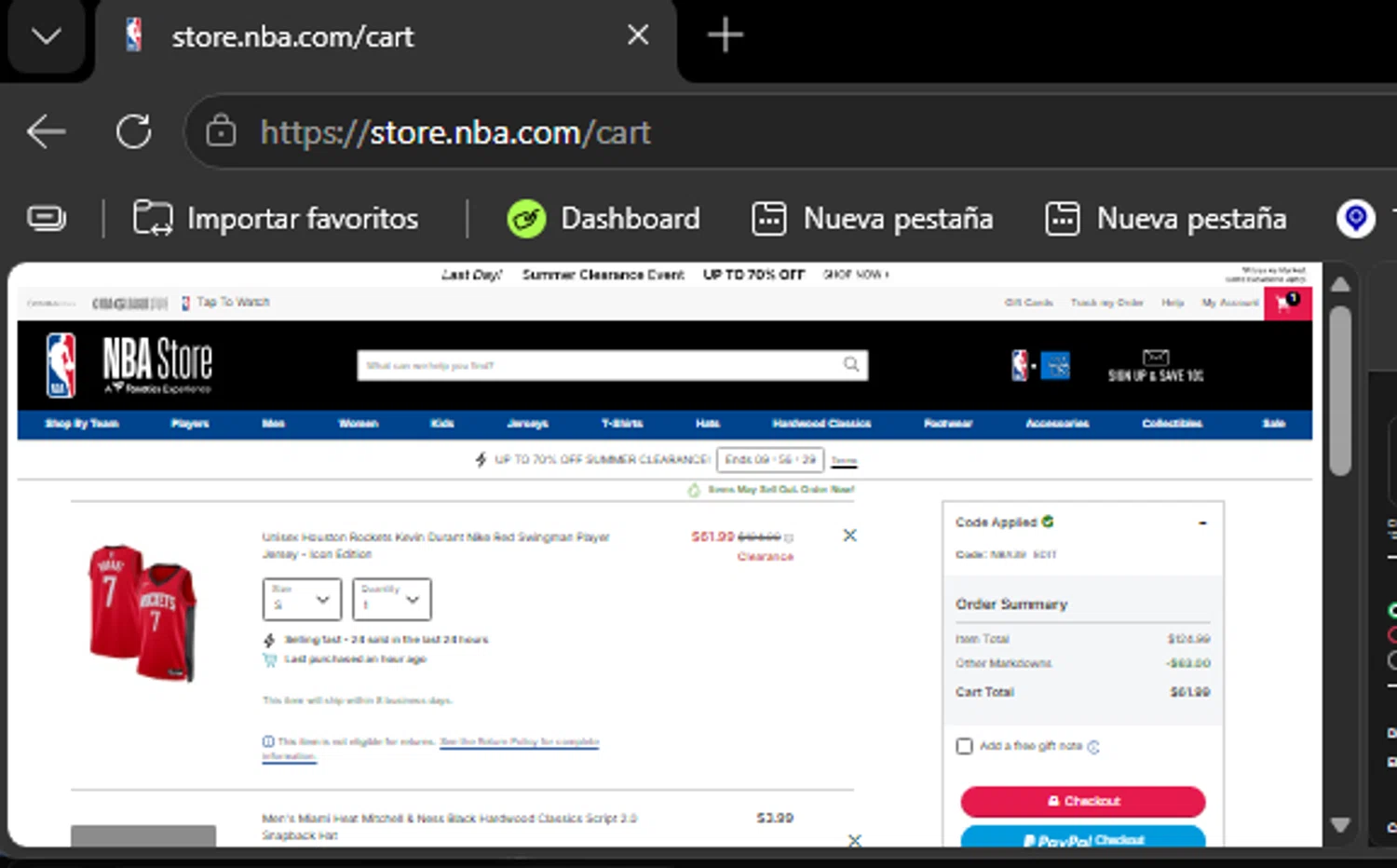Open Importar favoritos in the favorites bar
This screenshot has width=1397, height=868.
point(276,219)
